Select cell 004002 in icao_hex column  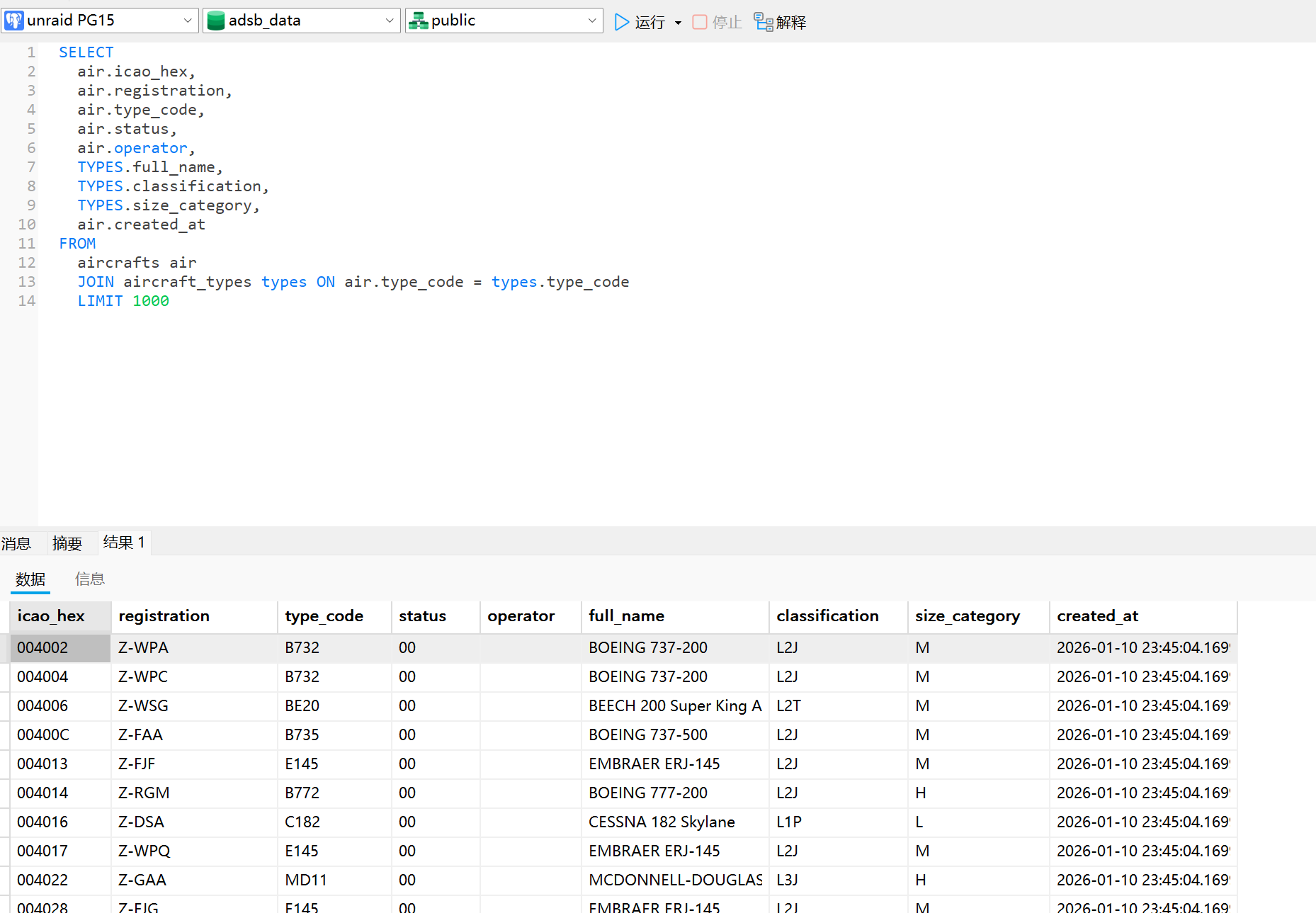pyautogui.click(x=60, y=648)
